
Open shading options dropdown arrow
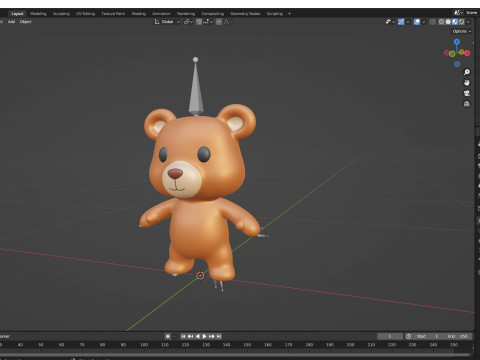click(468, 22)
